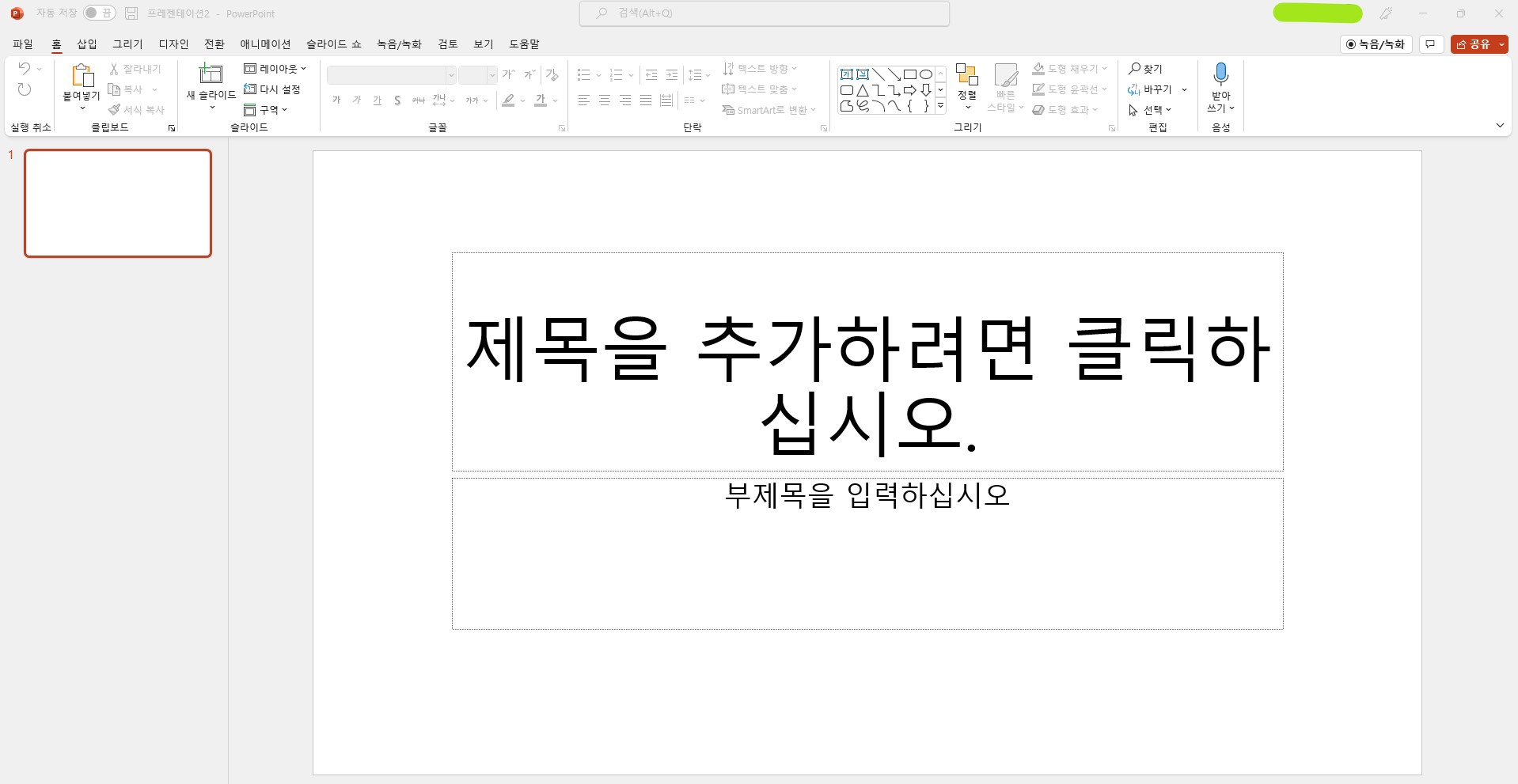The image size is (1518, 784).
Task: Switch to the 삽입 ribbon tab
Action: click(x=87, y=44)
